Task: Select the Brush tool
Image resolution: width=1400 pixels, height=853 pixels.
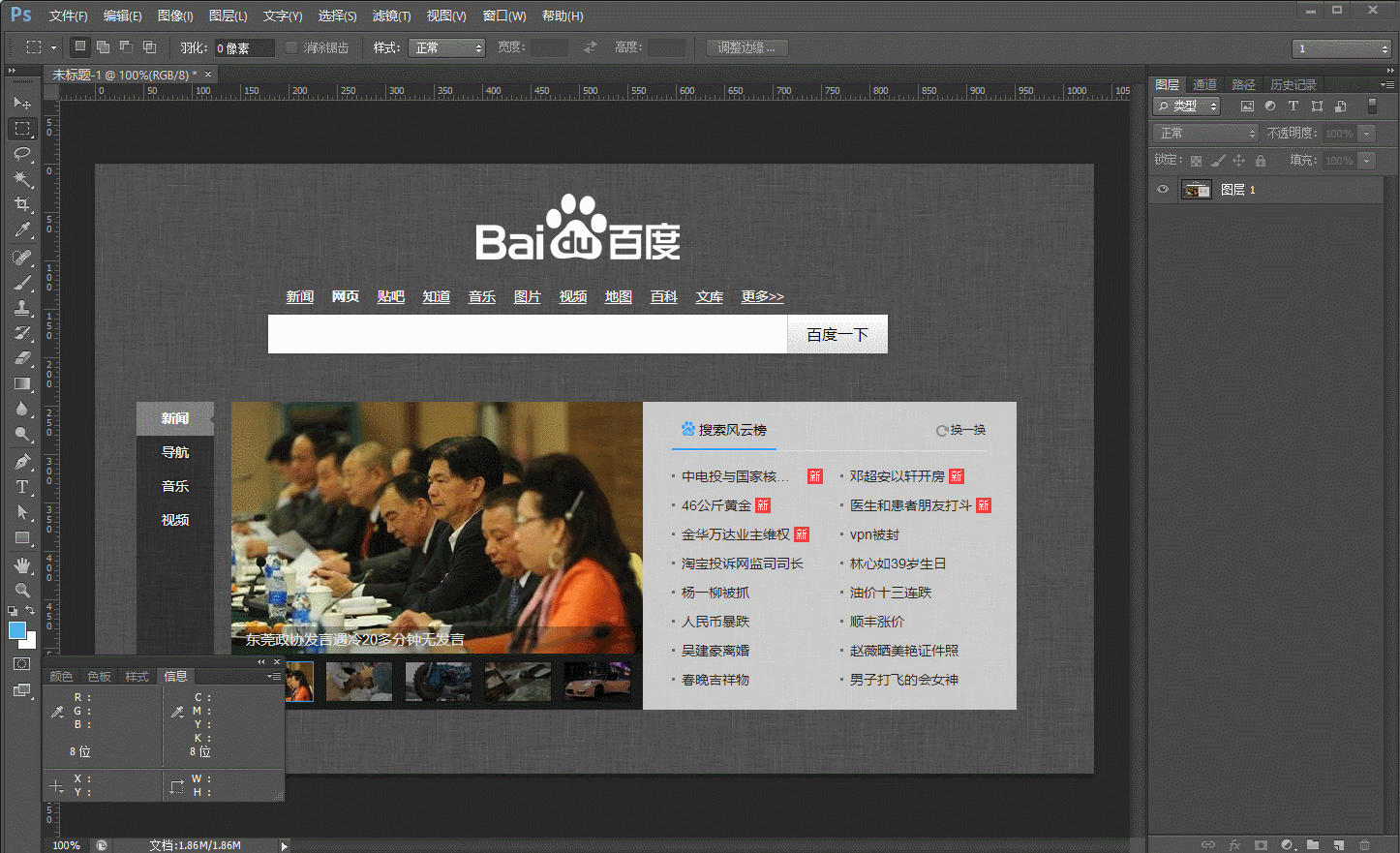Action: click(x=22, y=283)
